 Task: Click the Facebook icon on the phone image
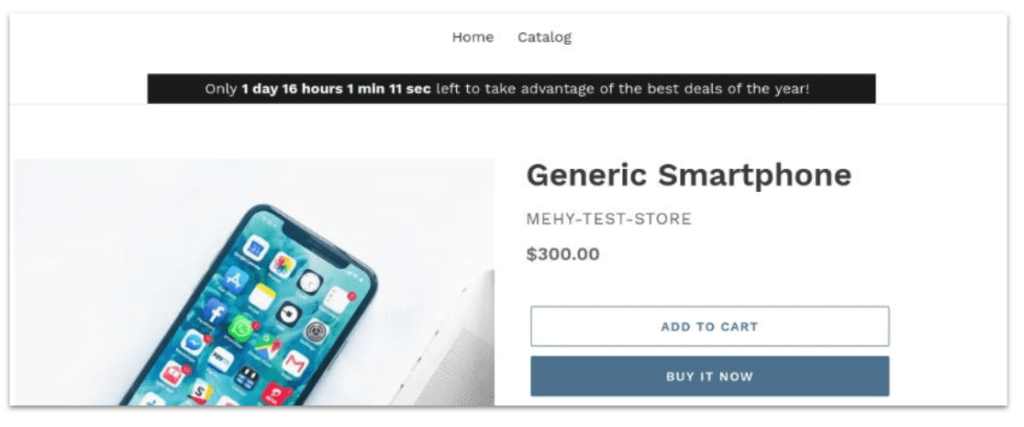click(x=214, y=311)
